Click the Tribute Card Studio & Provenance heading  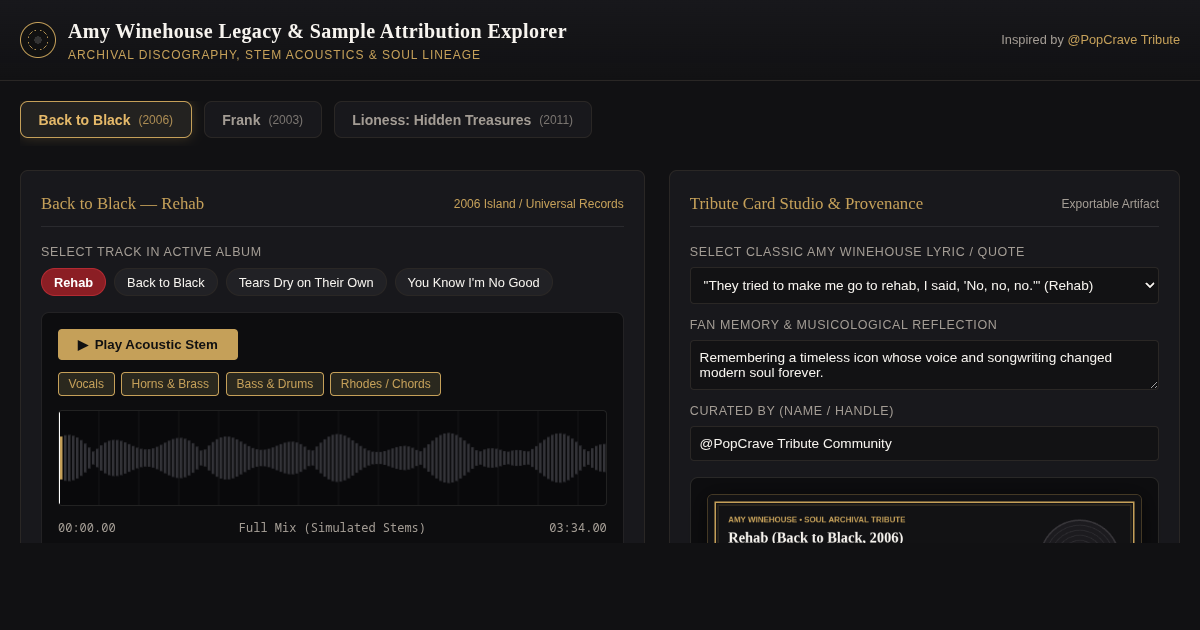point(806,204)
